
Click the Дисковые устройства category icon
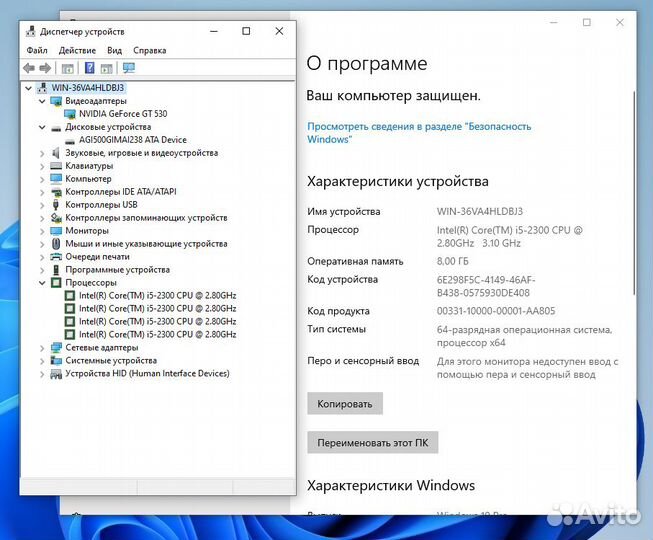[x=56, y=128]
